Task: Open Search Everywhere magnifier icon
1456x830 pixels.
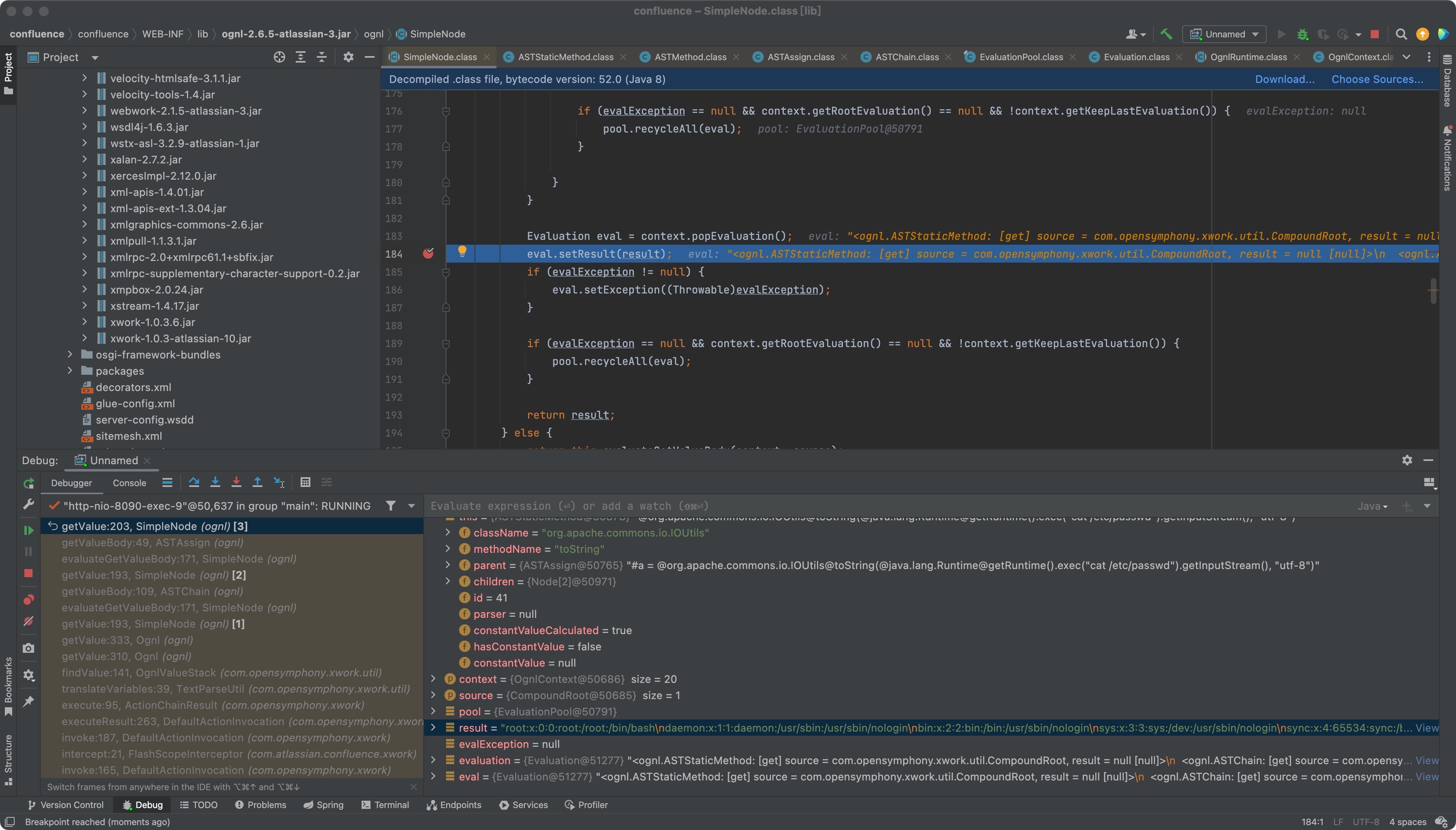Action: (x=1401, y=34)
